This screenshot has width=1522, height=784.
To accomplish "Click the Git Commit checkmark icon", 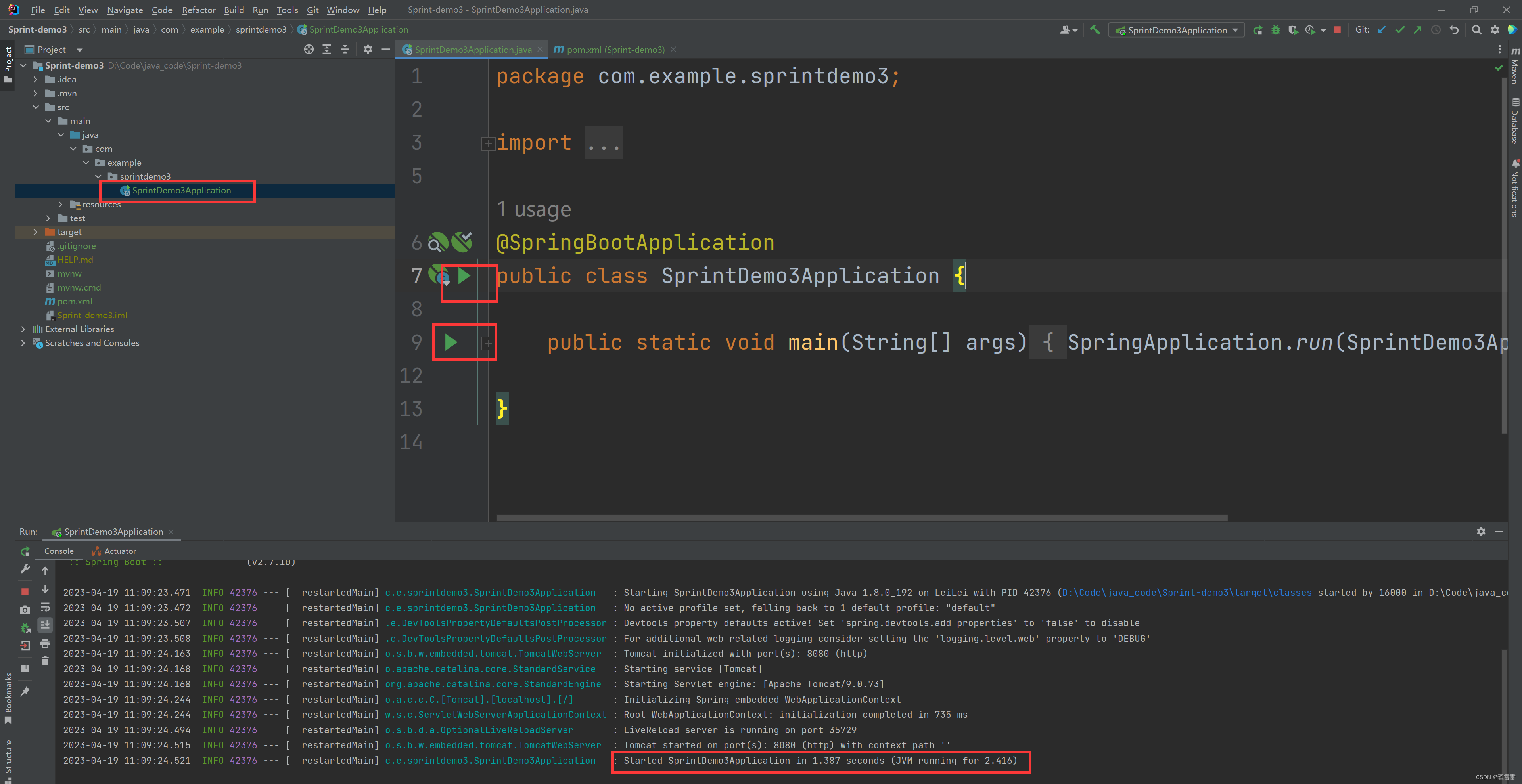I will click(1400, 29).
